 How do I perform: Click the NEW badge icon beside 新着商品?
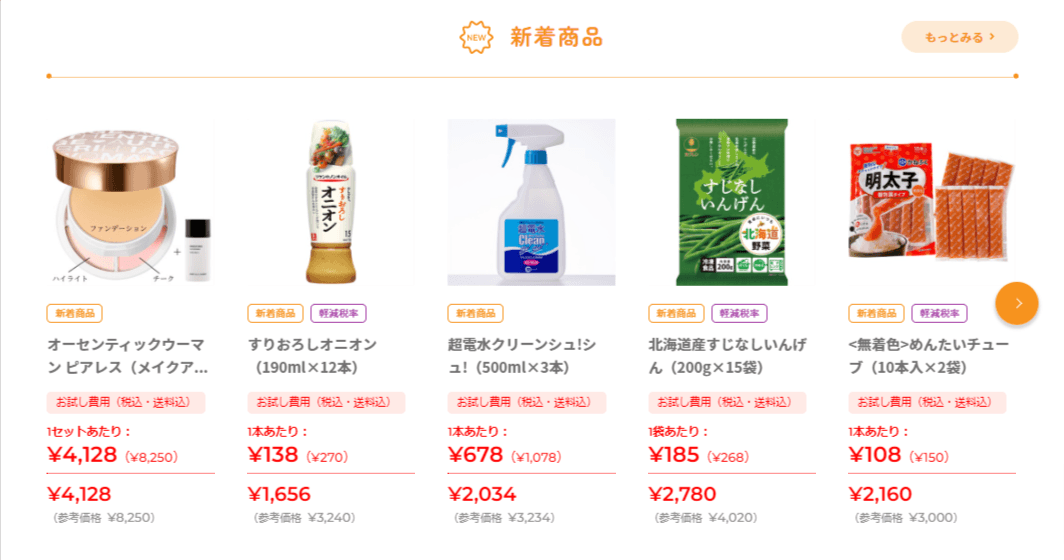[x=476, y=37]
